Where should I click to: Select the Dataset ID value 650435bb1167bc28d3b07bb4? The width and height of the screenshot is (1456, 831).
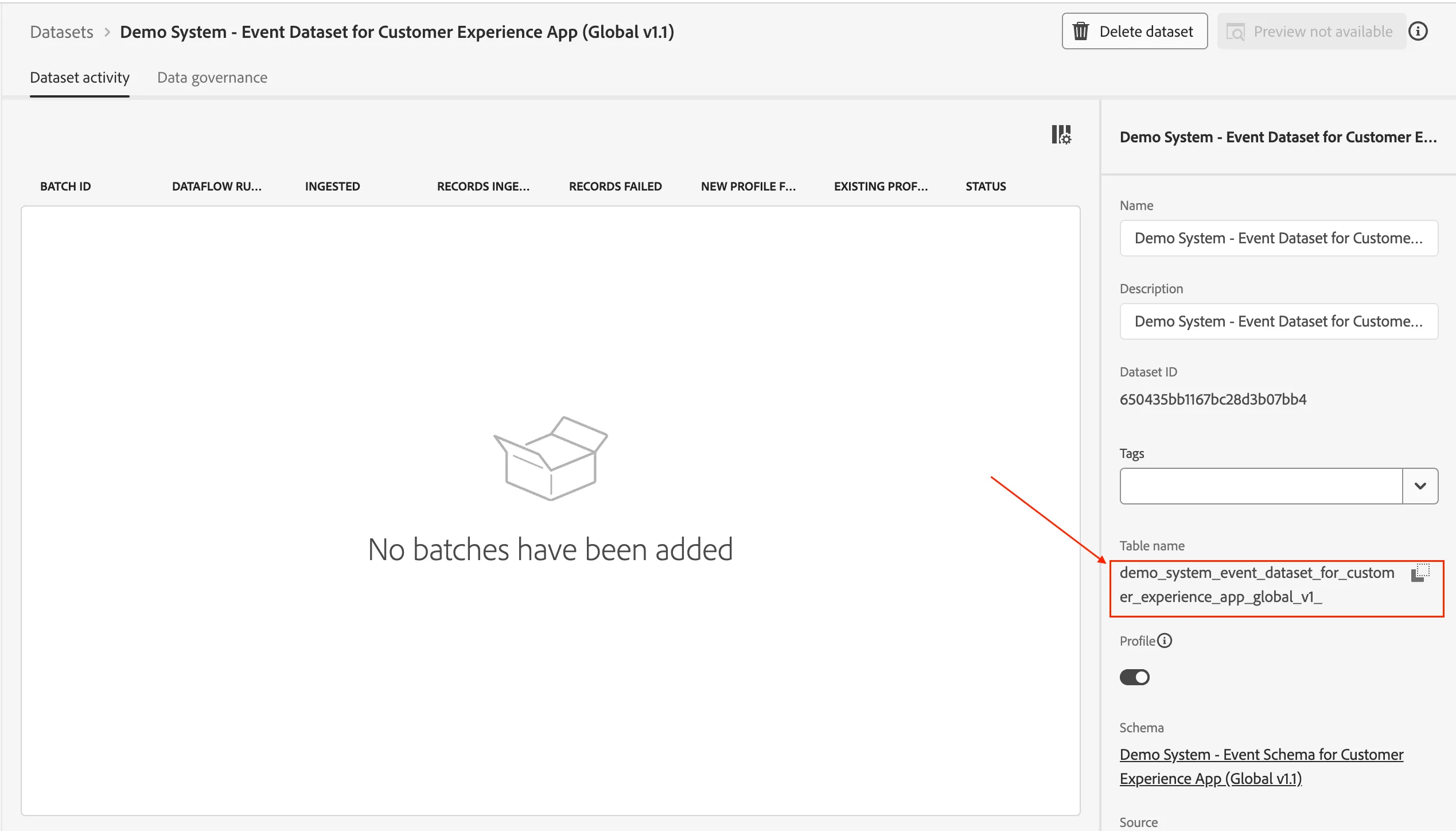tap(1213, 399)
